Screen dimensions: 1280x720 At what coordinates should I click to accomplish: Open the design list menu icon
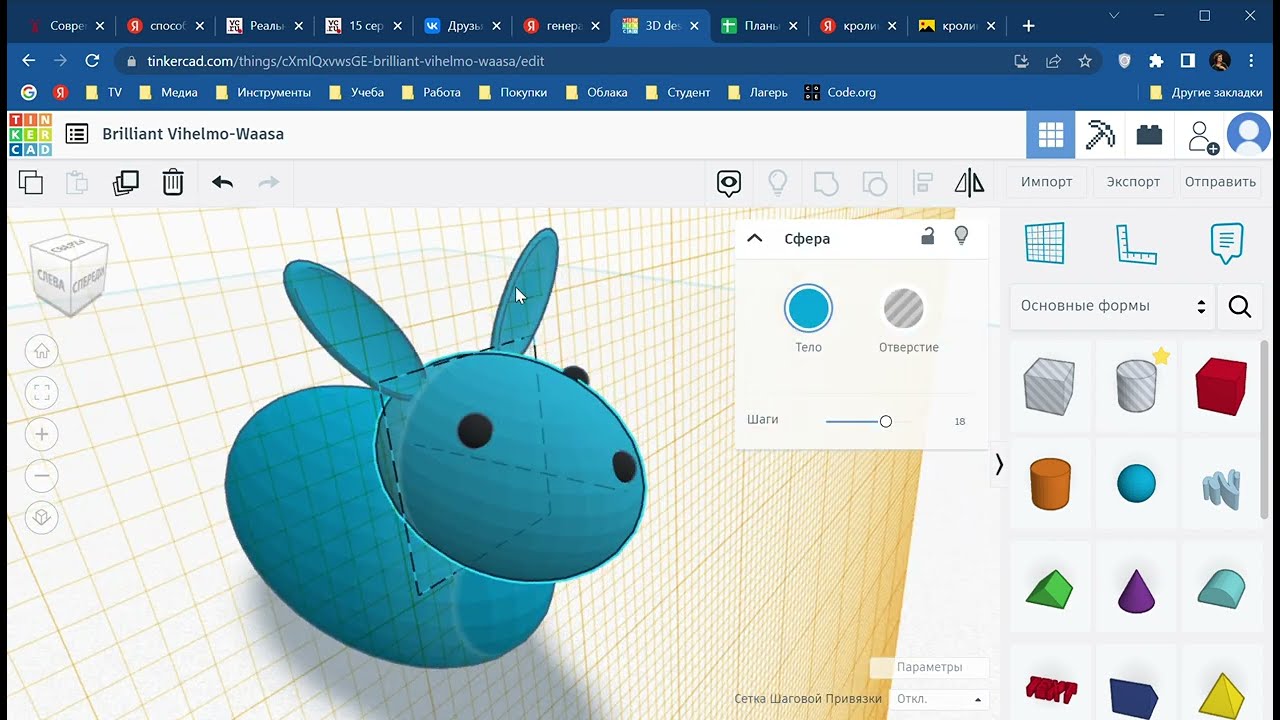(77, 134)
